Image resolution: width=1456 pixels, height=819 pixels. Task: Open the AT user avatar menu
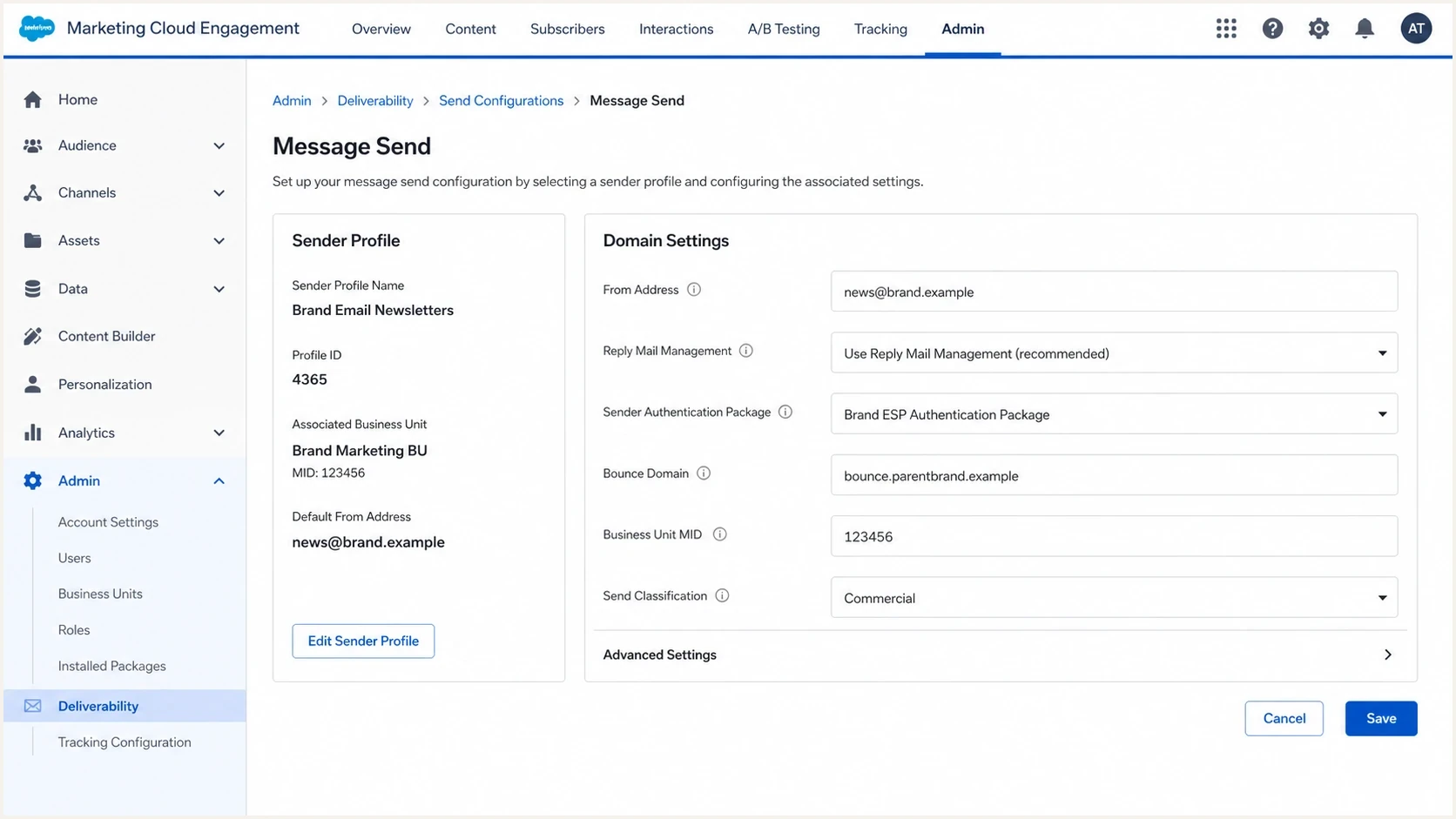(x=1416, y=29)
